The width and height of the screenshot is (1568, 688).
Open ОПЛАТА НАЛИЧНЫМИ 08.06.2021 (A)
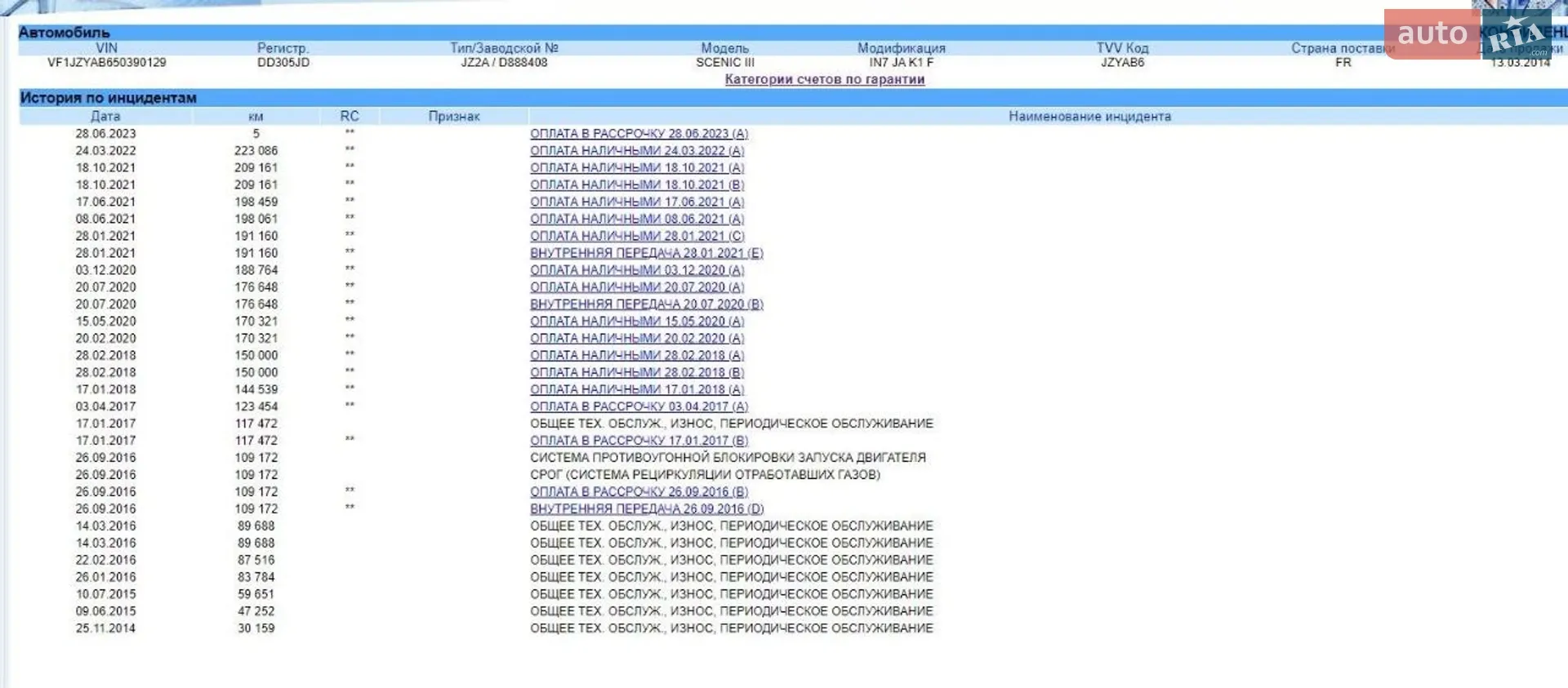click(637, 220)
